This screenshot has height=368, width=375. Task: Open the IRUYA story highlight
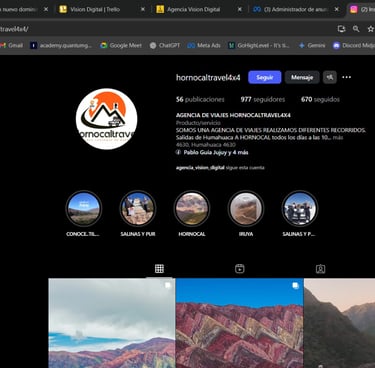[246, 213]
